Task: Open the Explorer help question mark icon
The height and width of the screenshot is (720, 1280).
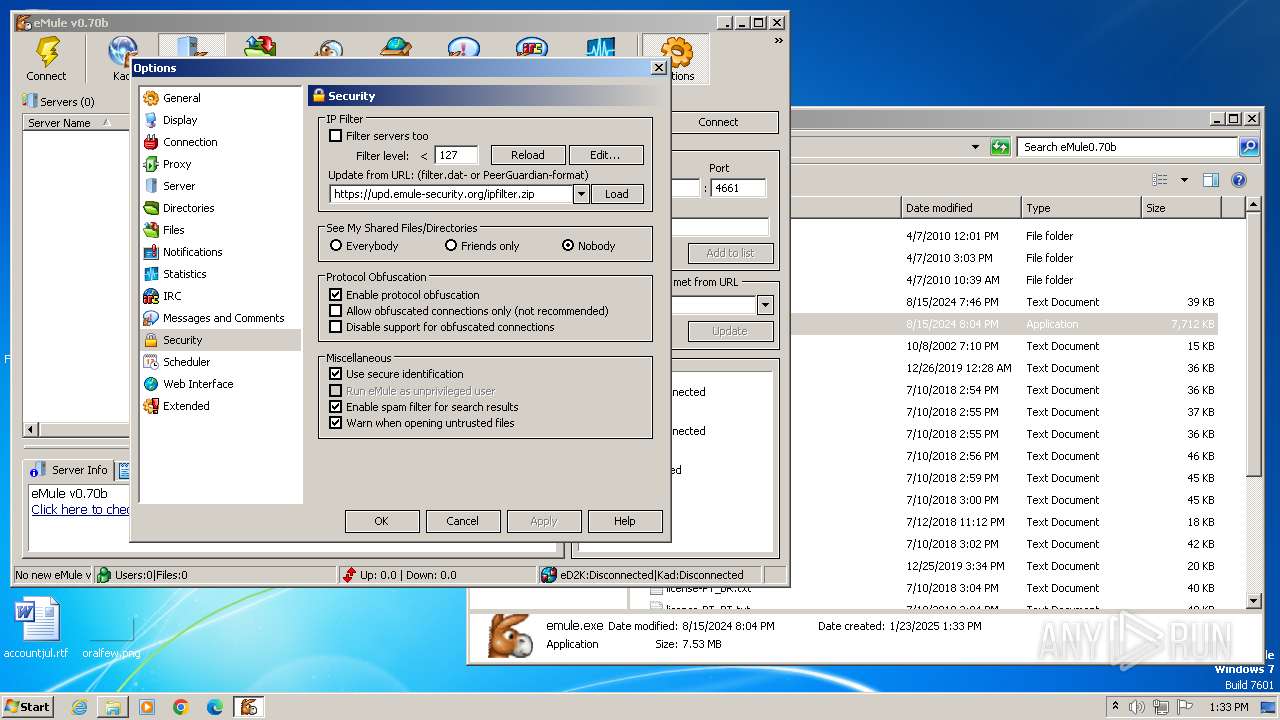Action: 1239,180
